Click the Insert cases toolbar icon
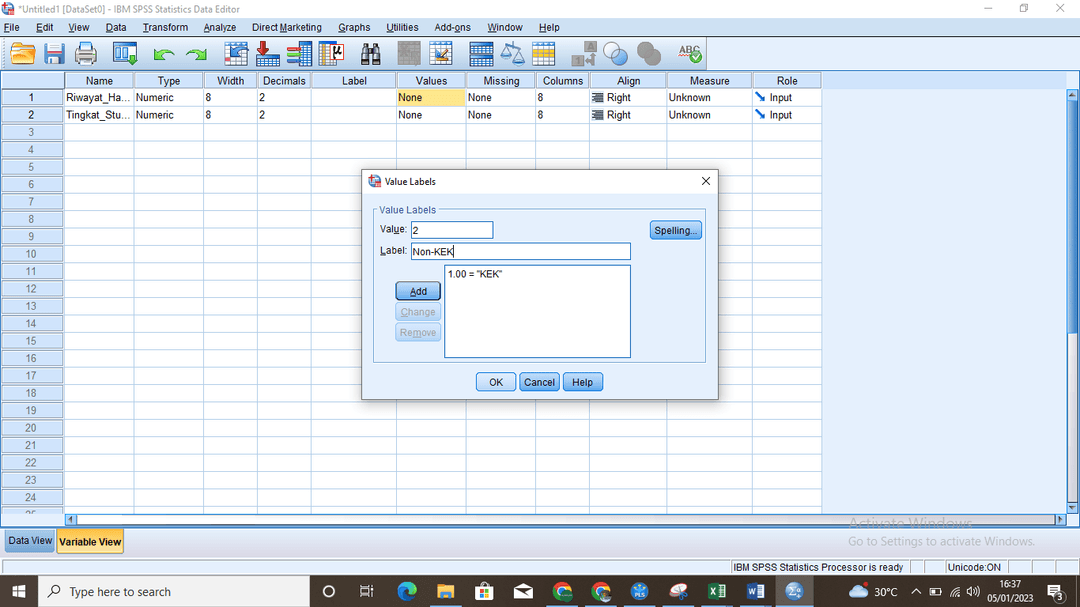 pos(408,54)
